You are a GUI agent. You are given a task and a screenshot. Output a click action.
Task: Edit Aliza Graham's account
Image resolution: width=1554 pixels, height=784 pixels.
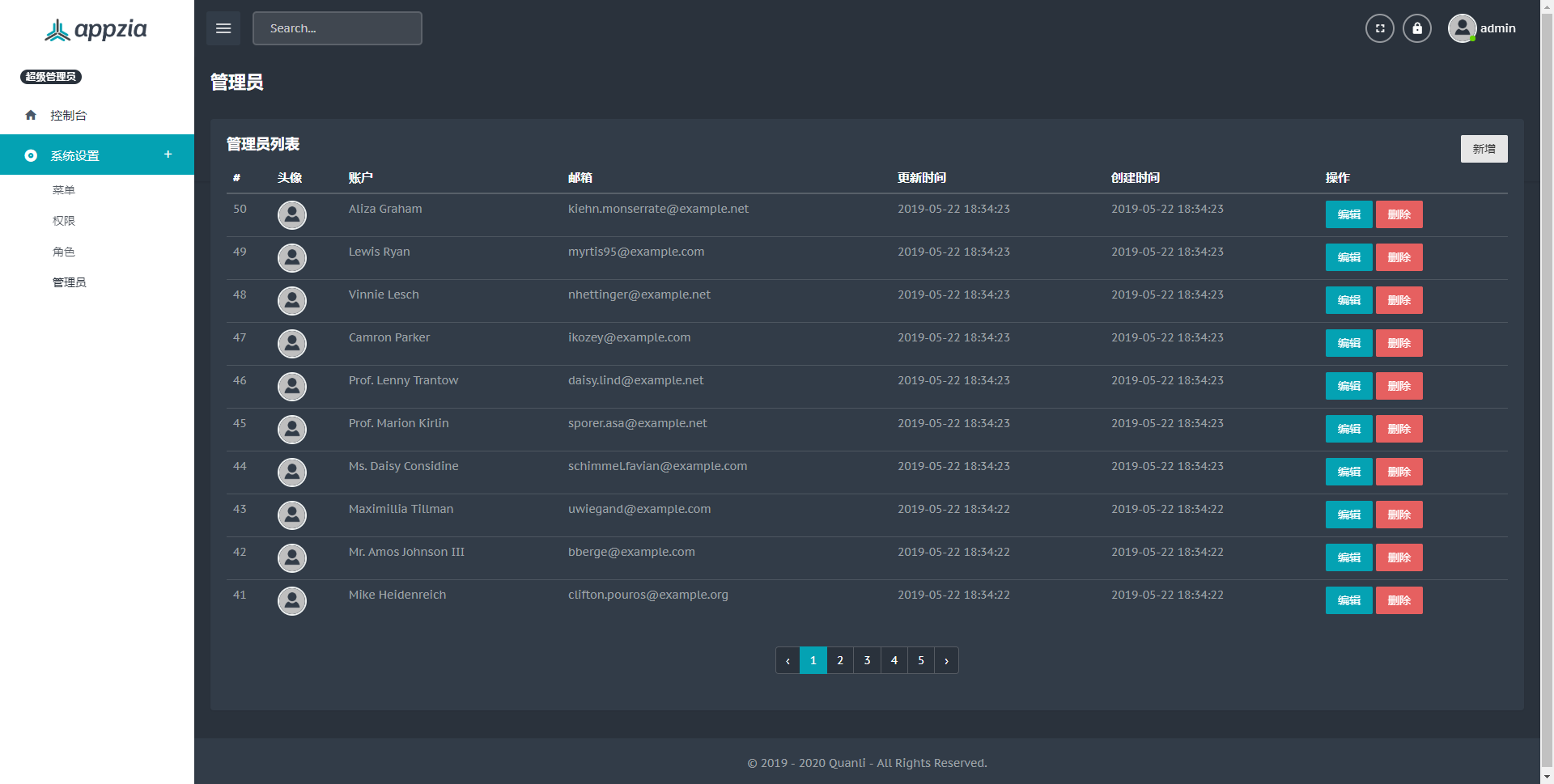click(1349, 214)
